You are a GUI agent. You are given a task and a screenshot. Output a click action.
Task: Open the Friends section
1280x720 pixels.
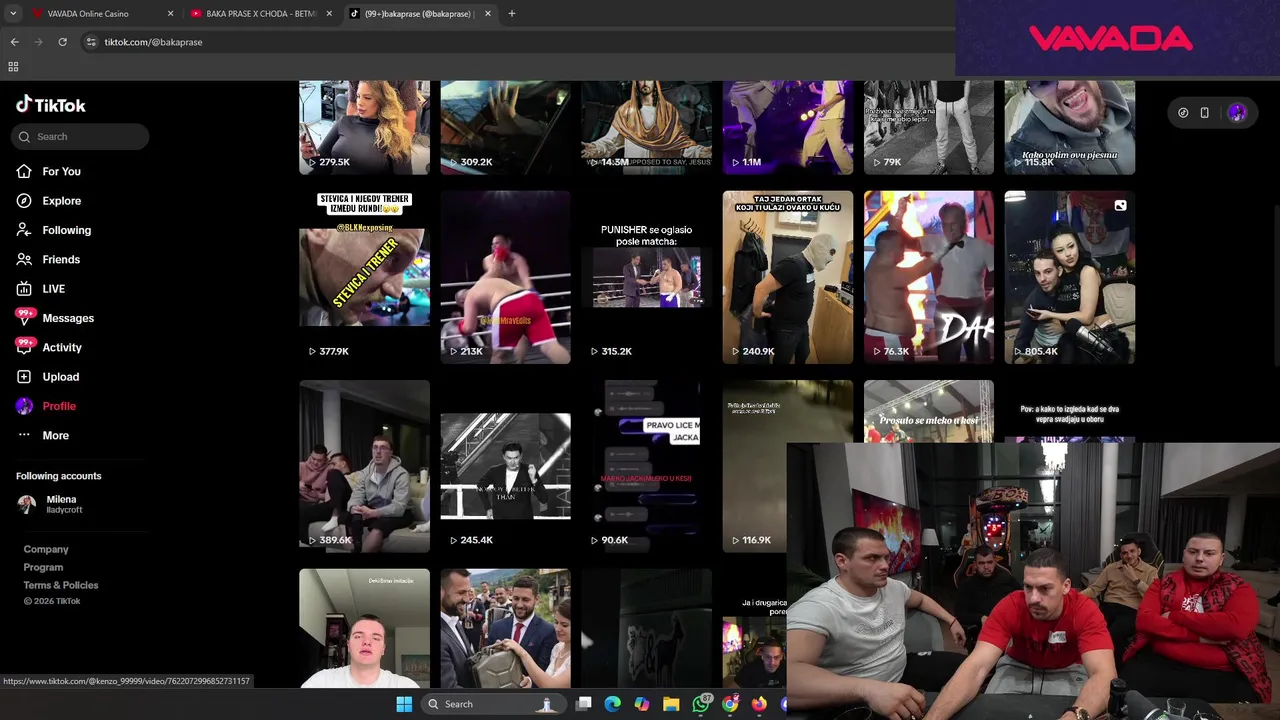coord(50,259)
